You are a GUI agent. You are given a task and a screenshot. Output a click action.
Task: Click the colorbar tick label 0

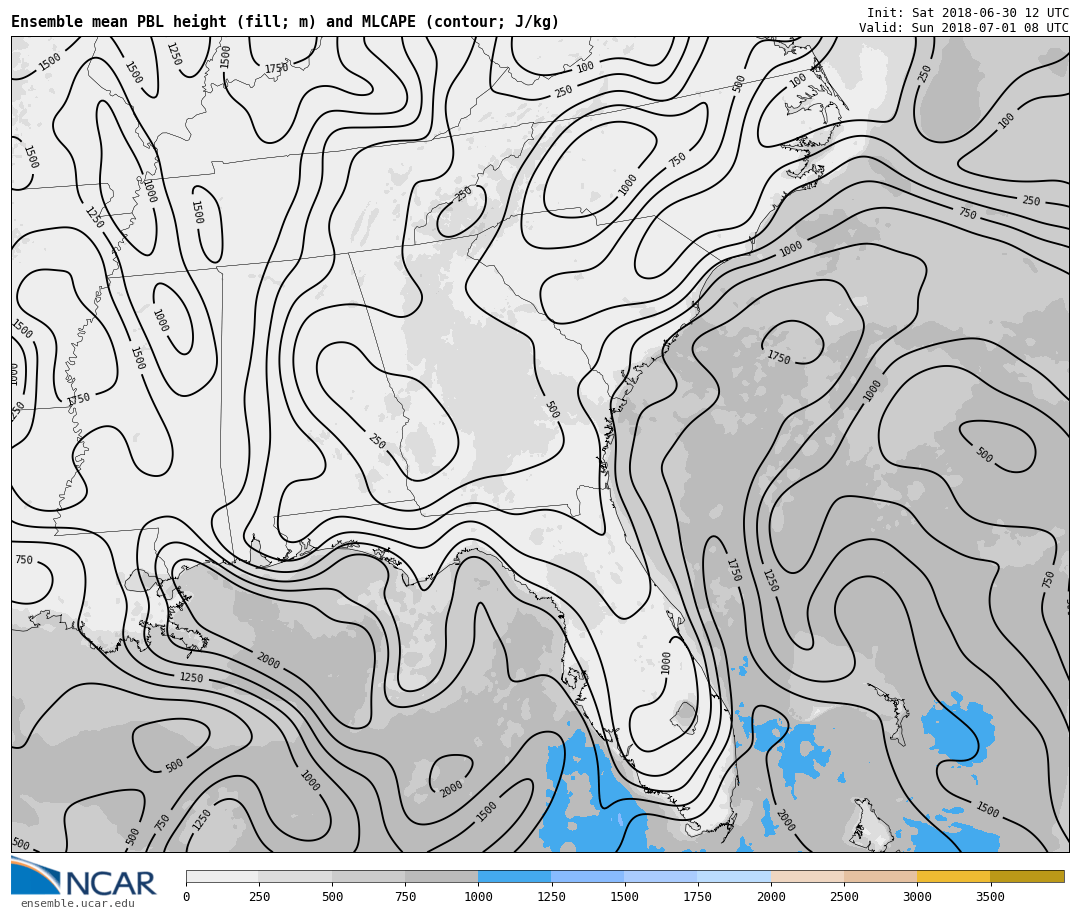(186, 897)
